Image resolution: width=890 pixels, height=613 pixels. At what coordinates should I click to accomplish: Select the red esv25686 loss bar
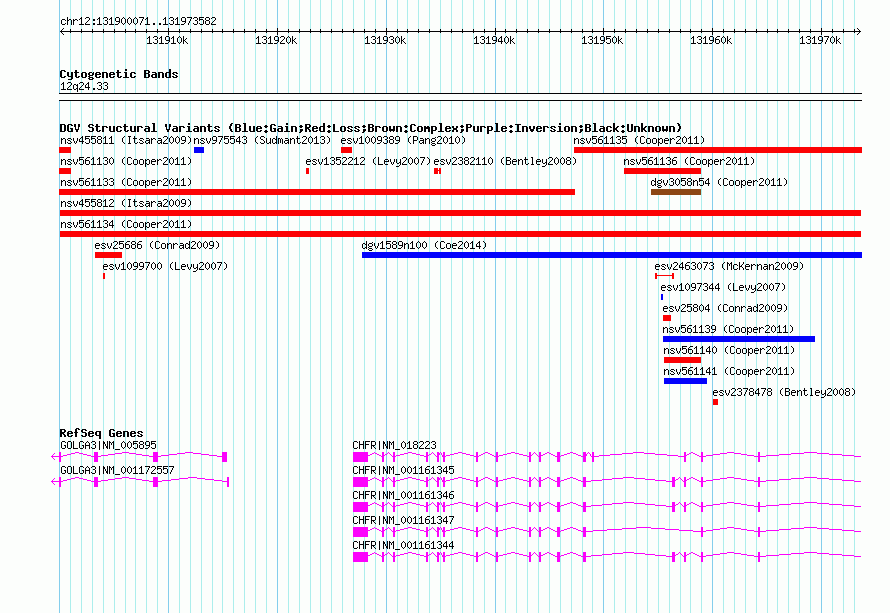pyautogui.click(x=108, y=255)
